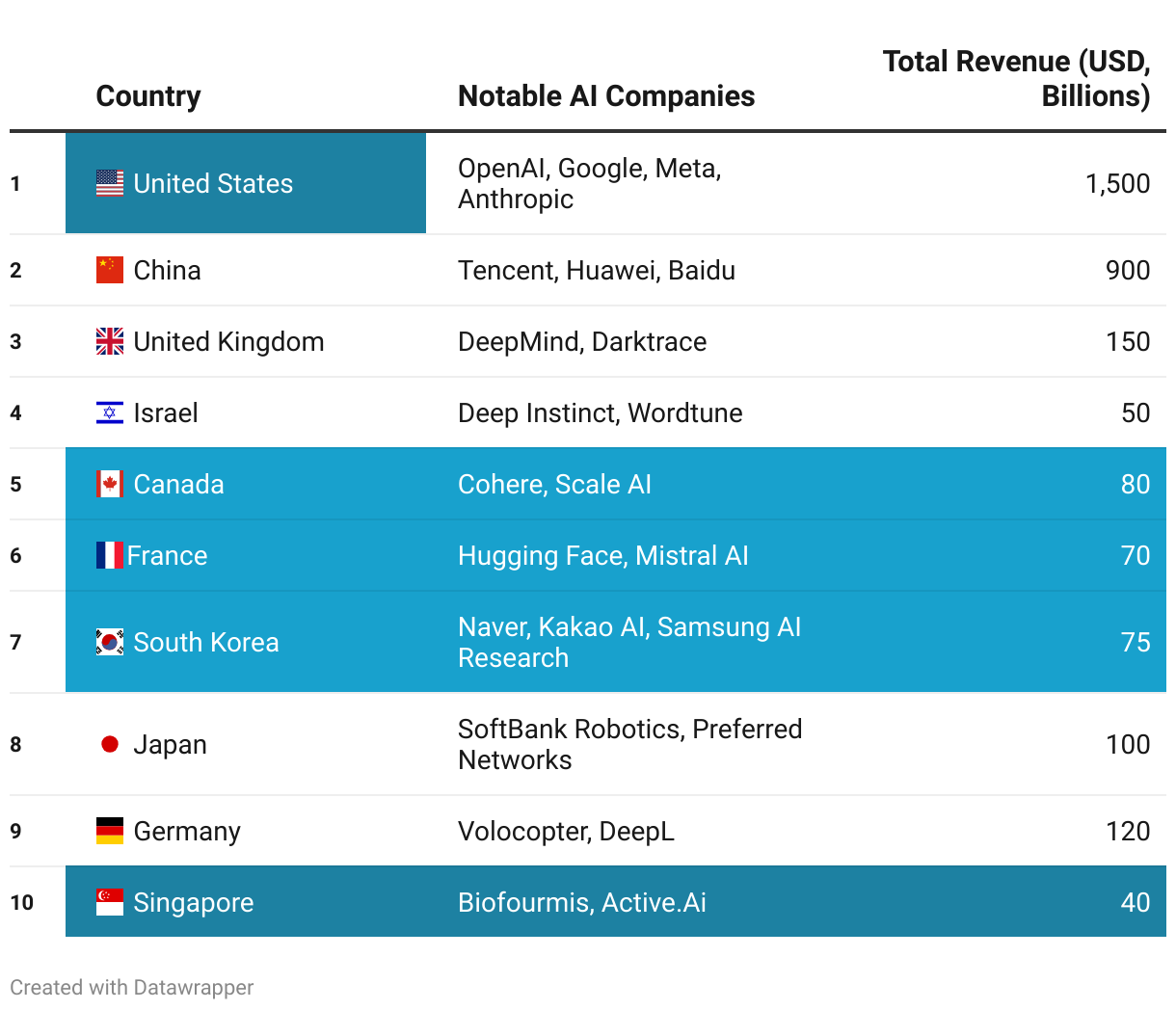
Task: Click the Israel flag icon
Action: click(110, 412)
